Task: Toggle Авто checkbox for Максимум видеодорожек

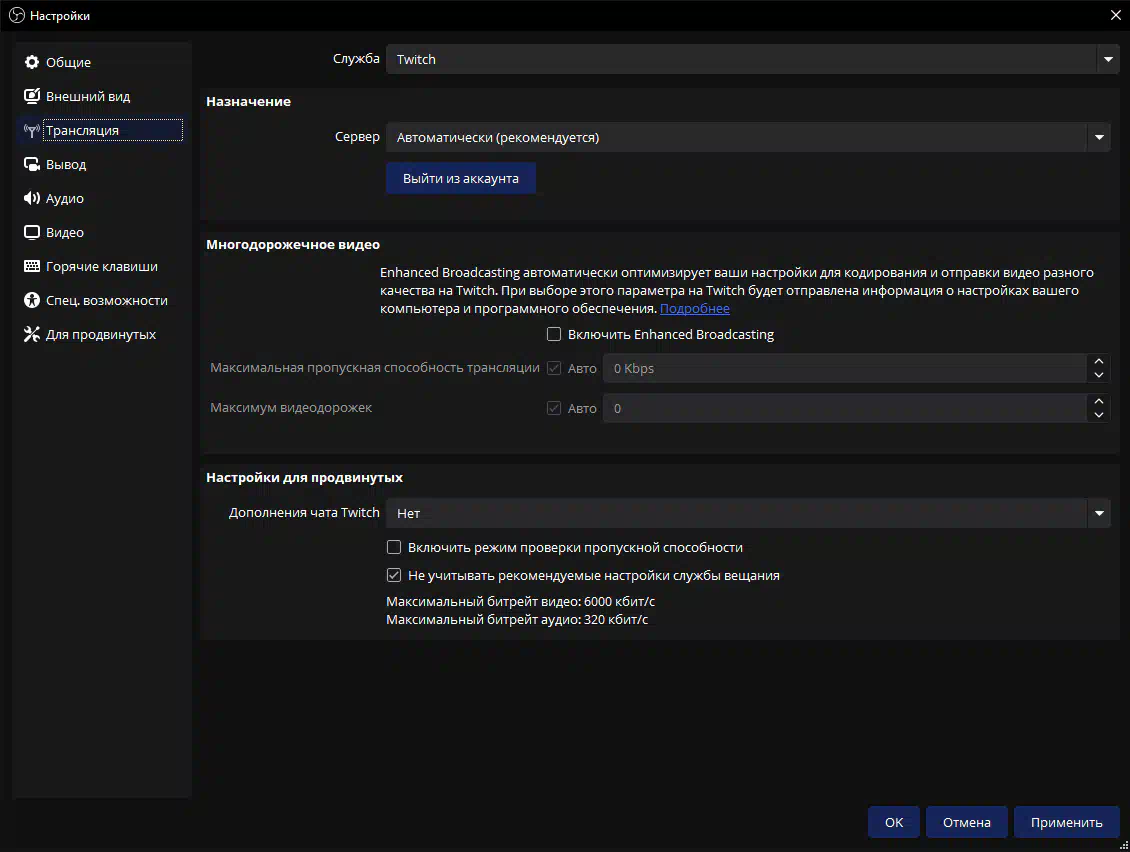Action: 553,408
